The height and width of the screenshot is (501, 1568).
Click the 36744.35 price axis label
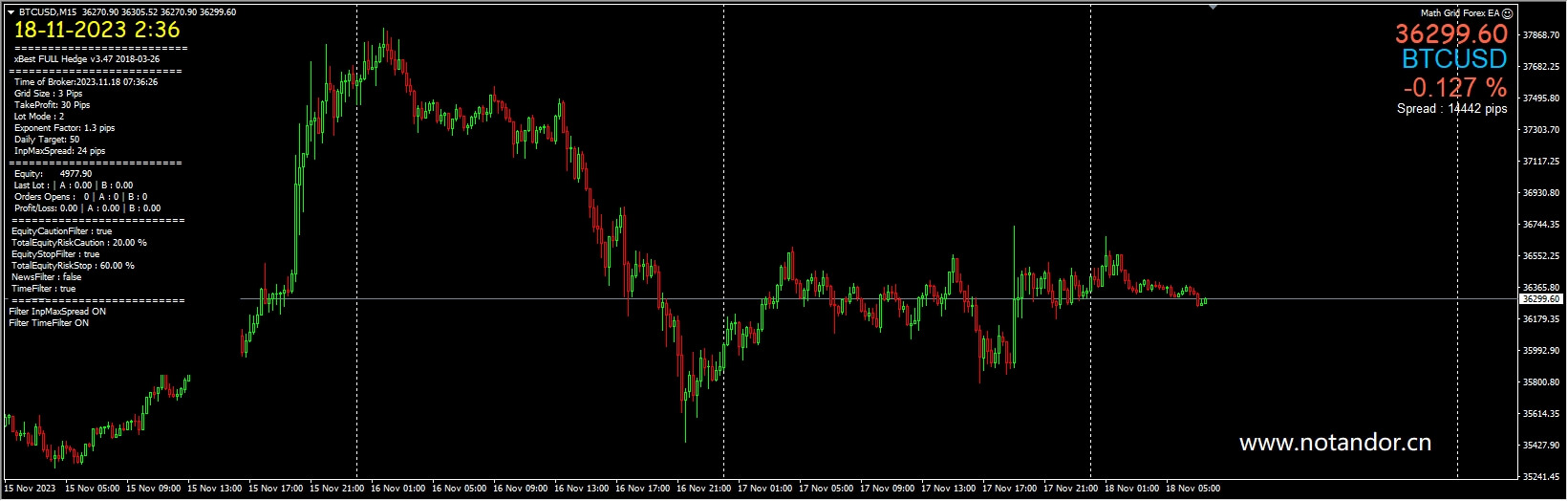coord(1540,225)
